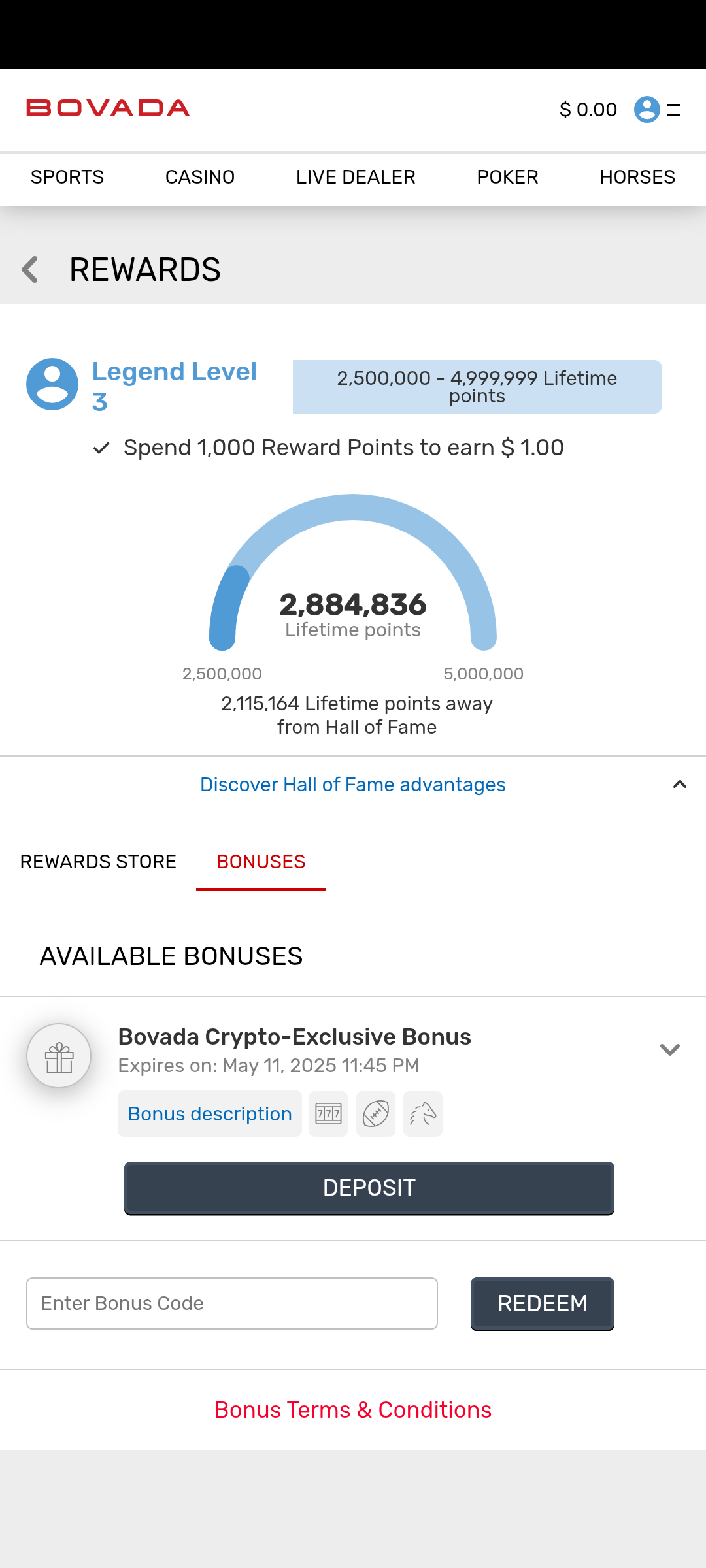Open the Bonus description link
The width and height of the screenshot is (706, 1568).
[210, 1114]
